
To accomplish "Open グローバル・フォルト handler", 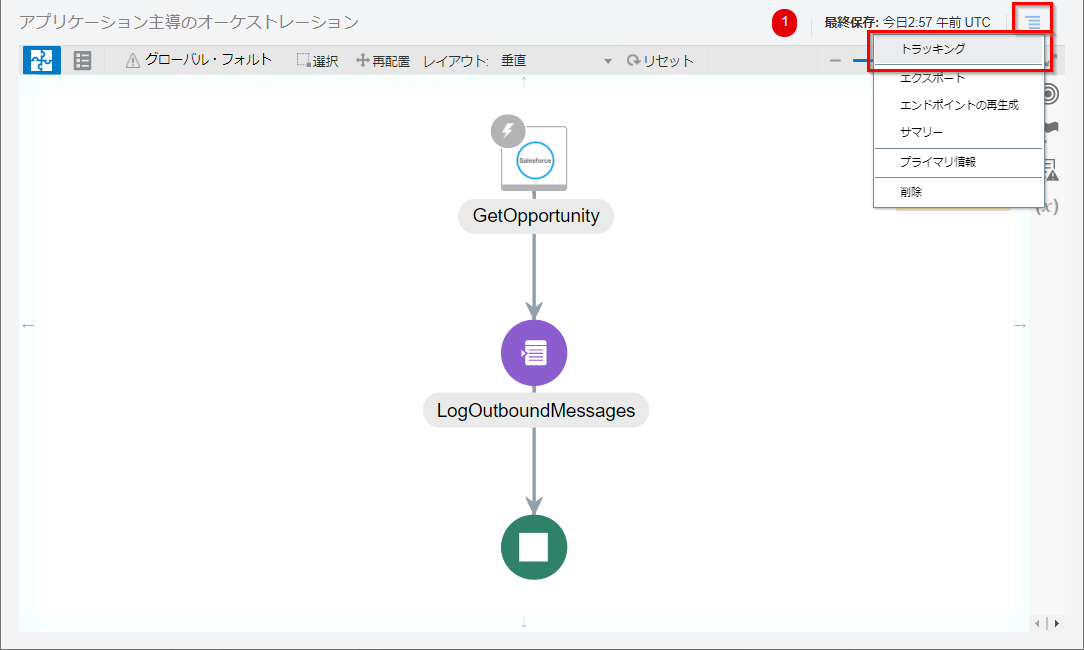I will pyautogui.click(x=199, y=60).
